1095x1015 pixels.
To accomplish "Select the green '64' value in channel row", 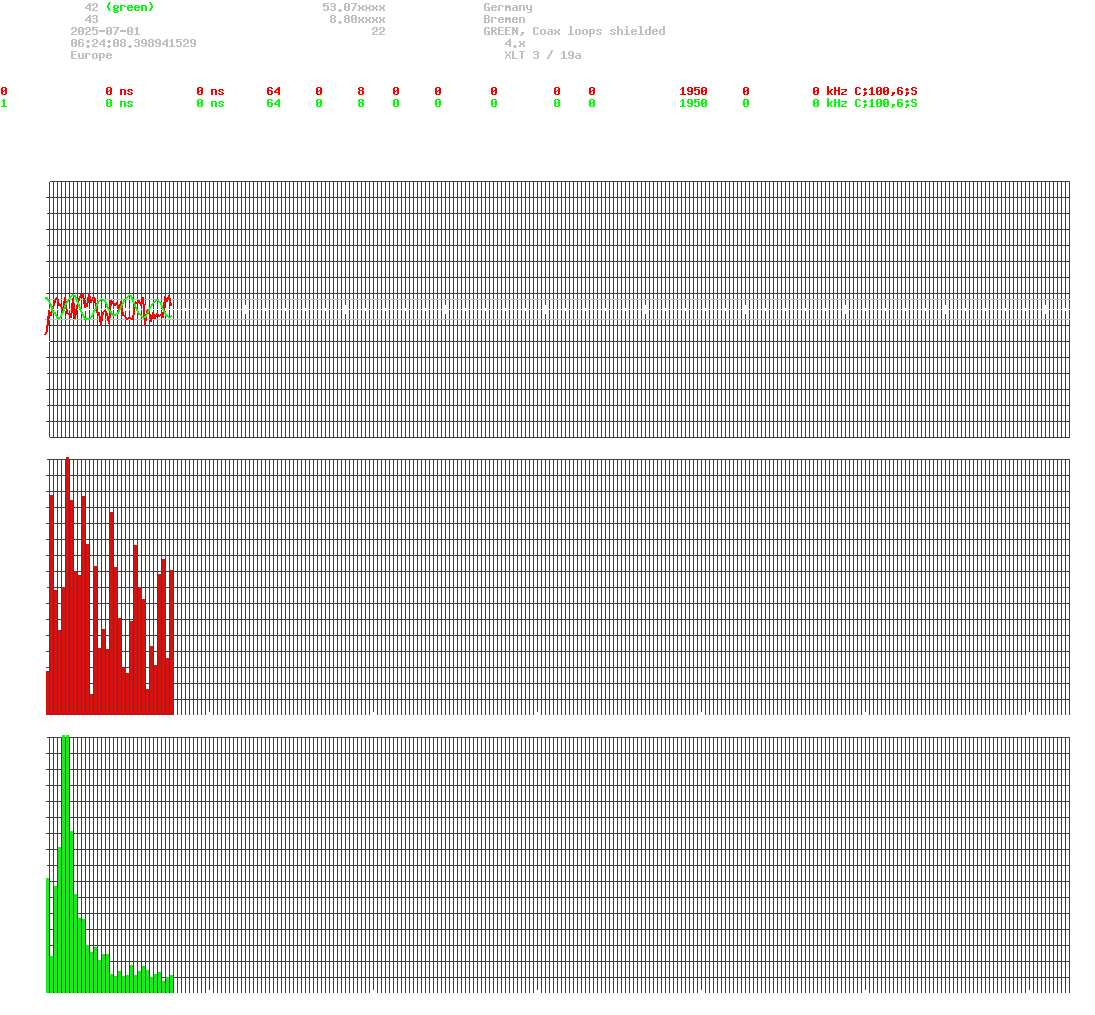I will pos(274,103).
